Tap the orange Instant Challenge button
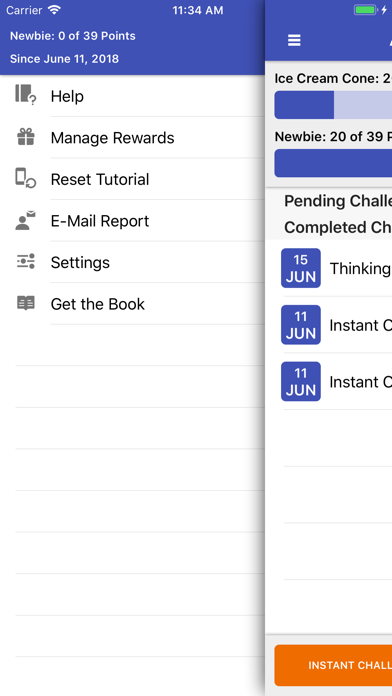The width and height of the screenshot is (392, 696). click(333, 665)
